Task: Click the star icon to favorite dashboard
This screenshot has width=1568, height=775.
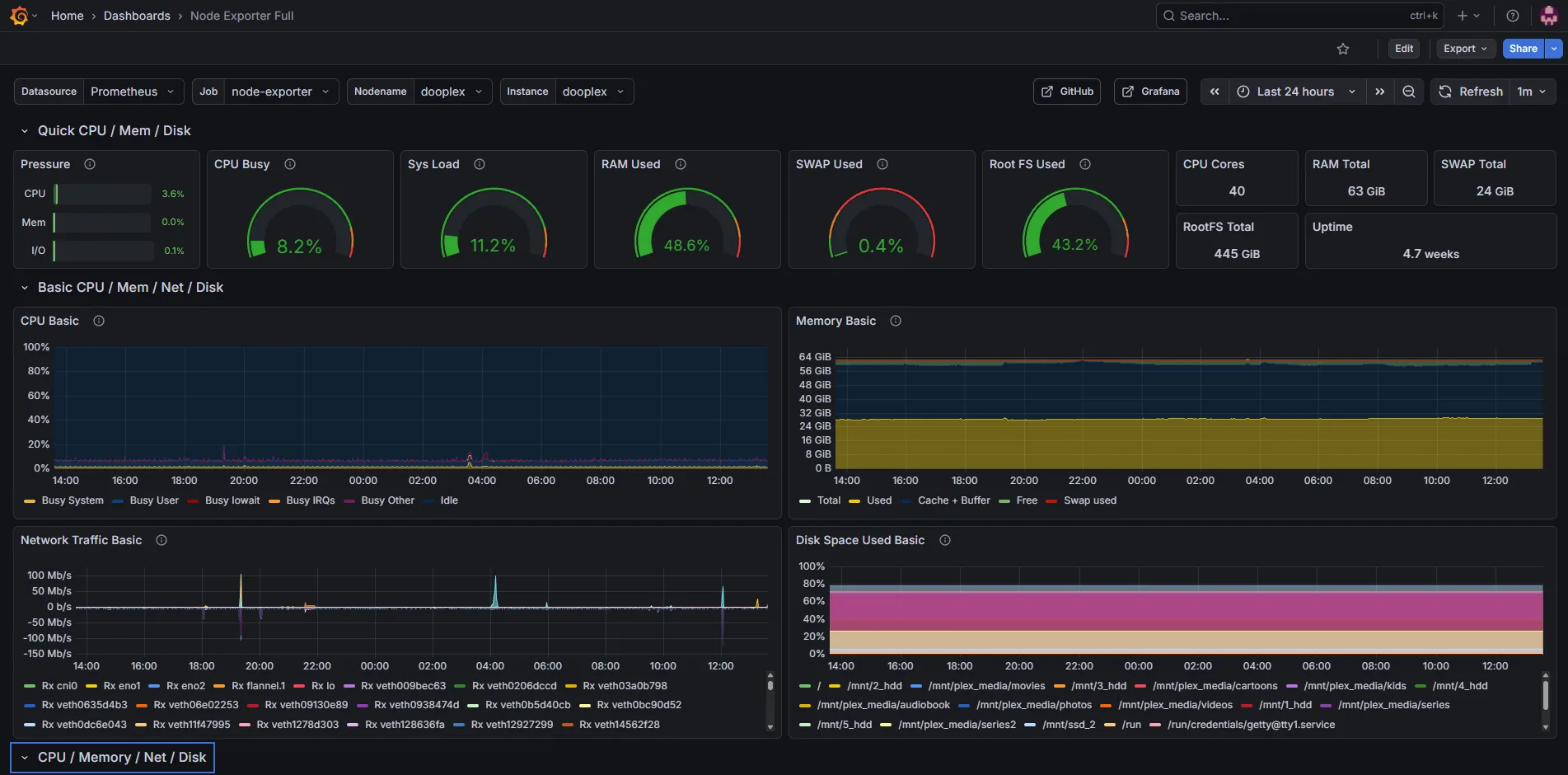Action: 1343,49
